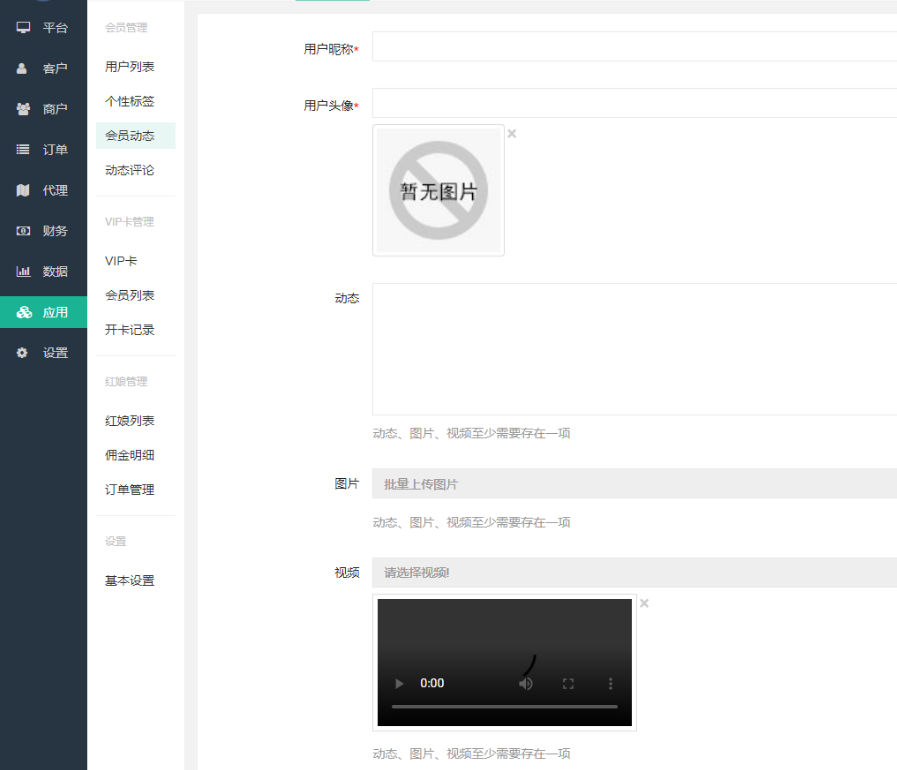897x770 pixels.
Task: Click the 财务 finance money icon
Action: 23,231
